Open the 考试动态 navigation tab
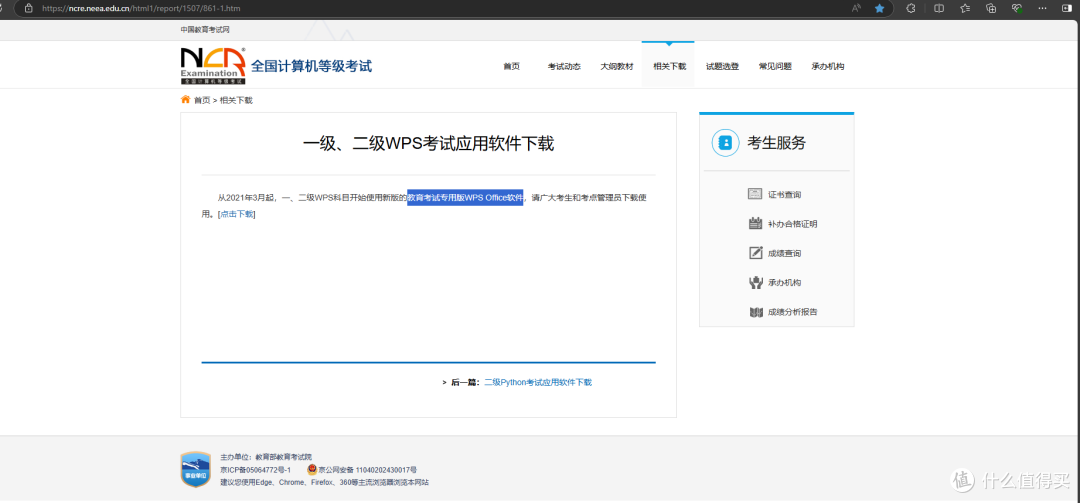The width and height of the screenshot is (1080, 503). pos(564,66)
